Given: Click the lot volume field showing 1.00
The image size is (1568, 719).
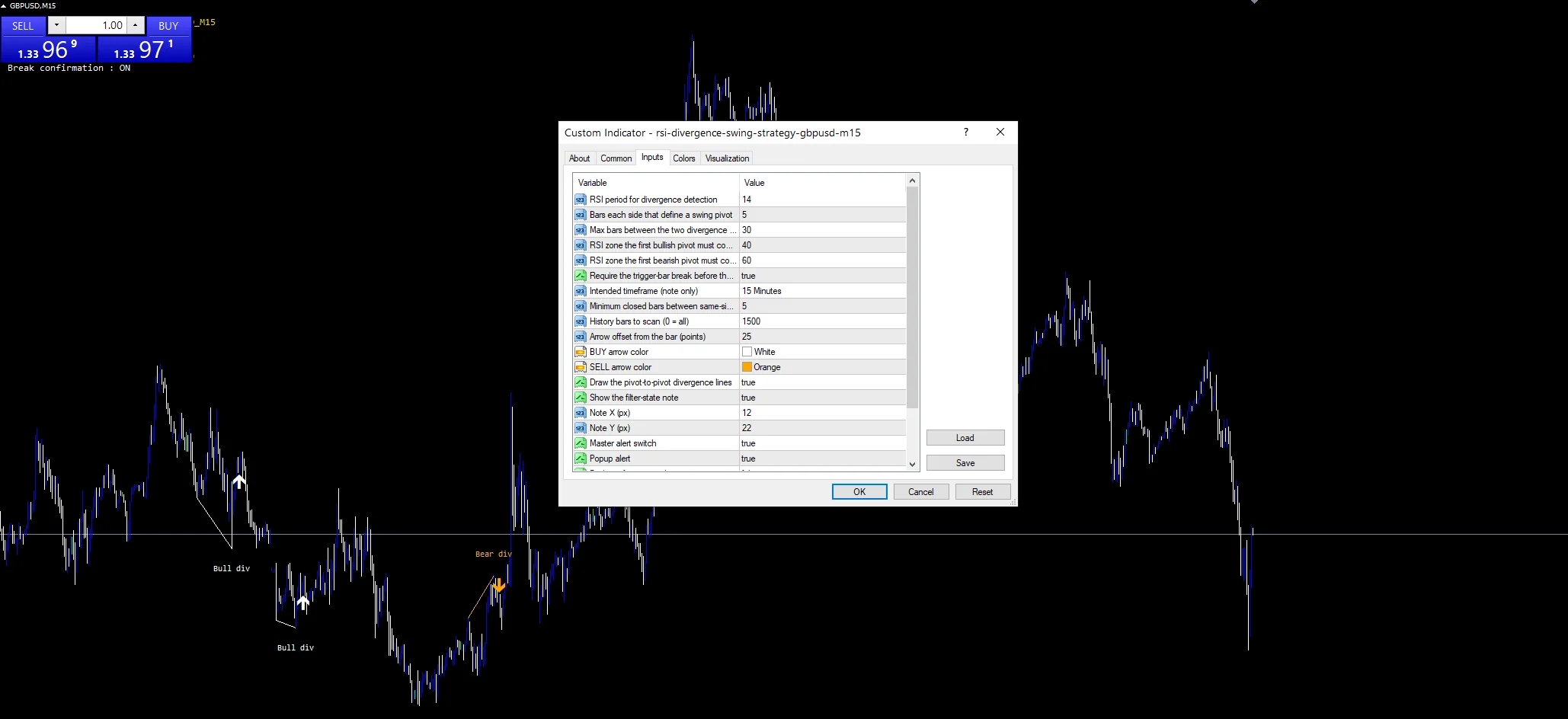Looking at the screenshot, I should tap(96, 25).
